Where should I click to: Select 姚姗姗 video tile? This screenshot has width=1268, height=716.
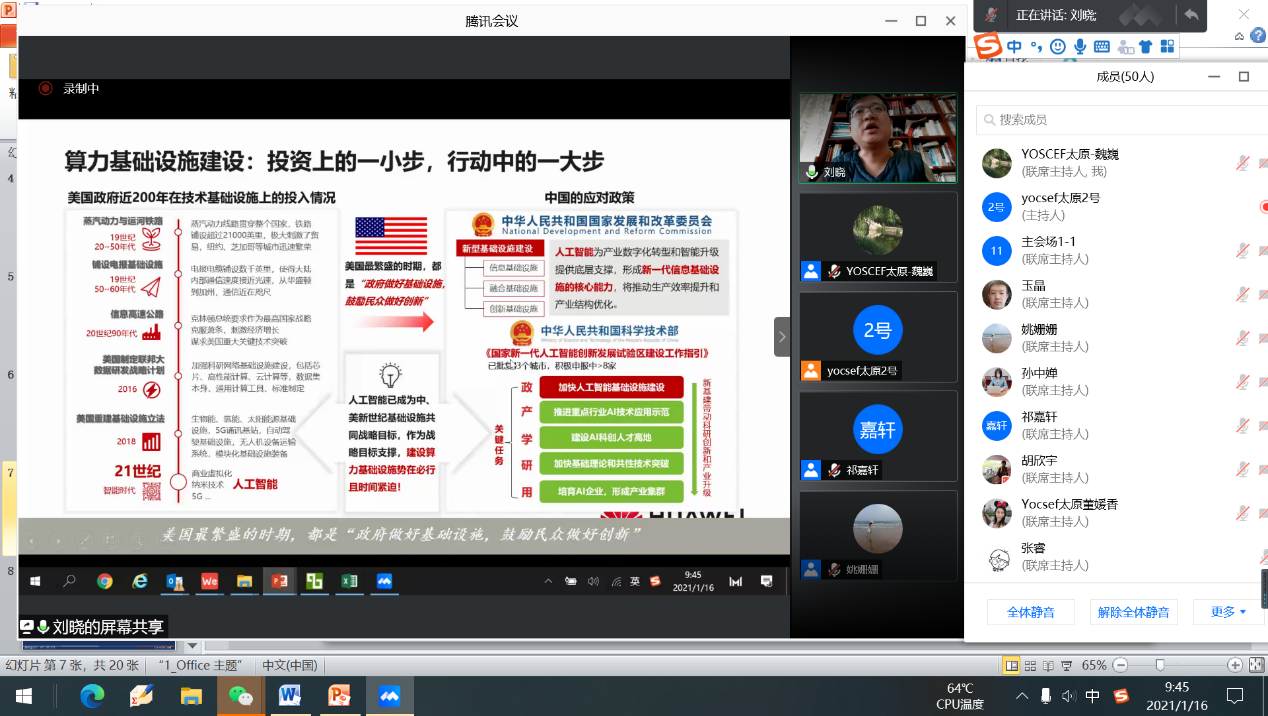[x=877, y=534]
